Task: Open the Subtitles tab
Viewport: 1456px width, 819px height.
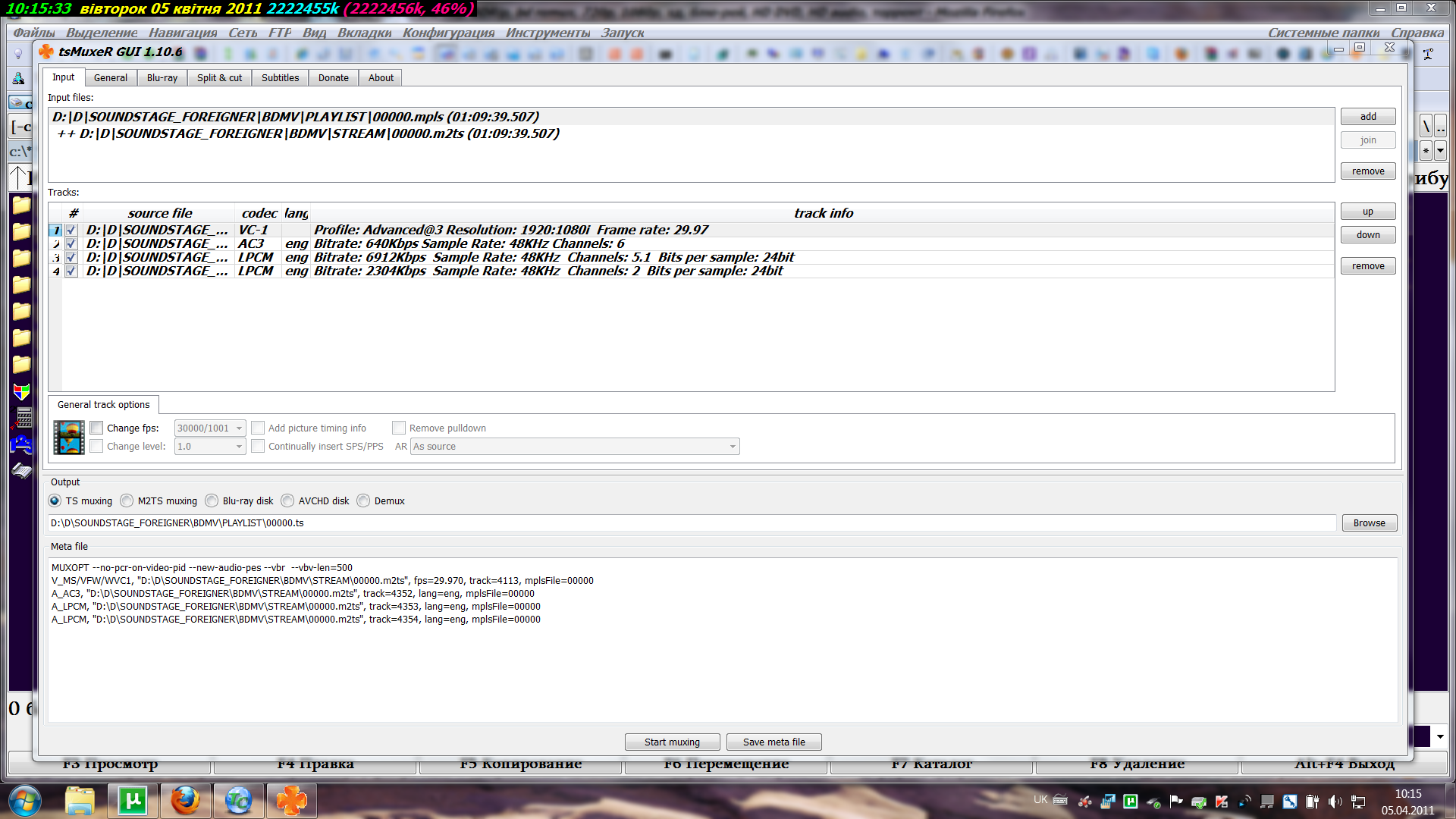Action: [280, 77]
